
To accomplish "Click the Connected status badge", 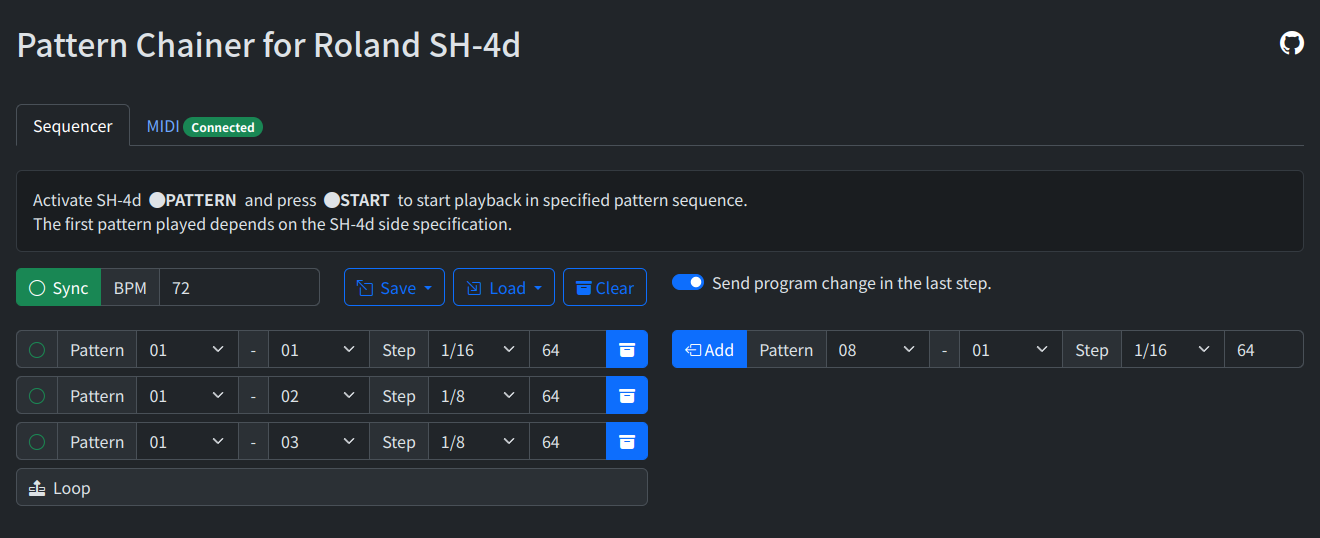I will tap(222, 127).
